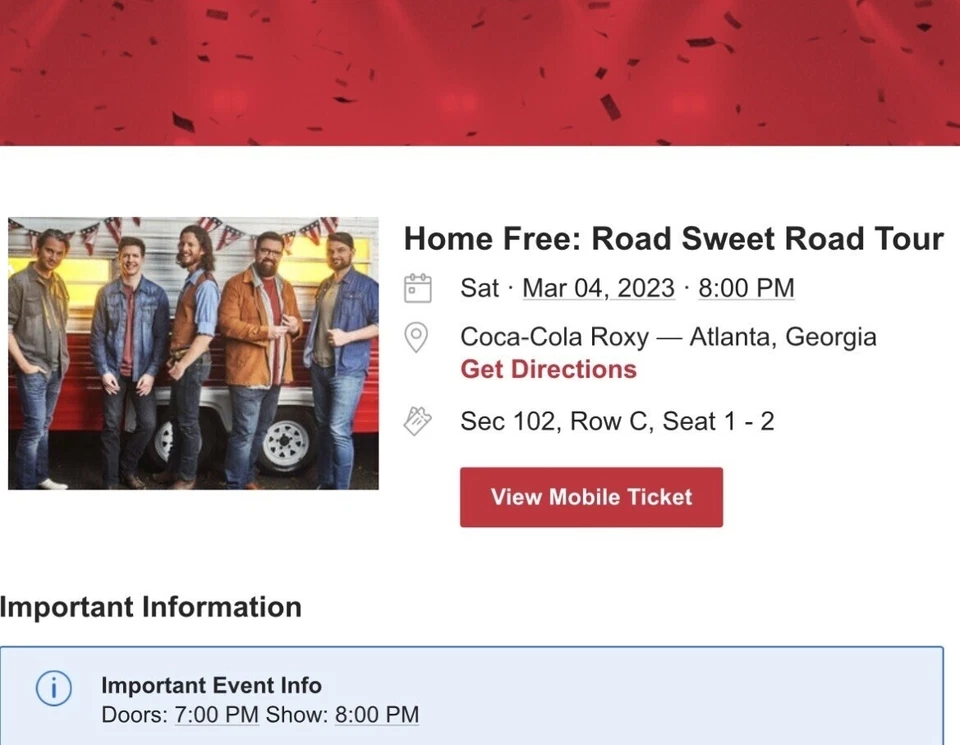This screenshot has width=960, height=745.
Task: Click the Home Free: Road Sweet Road Tour title
Action: click(673, 239)
